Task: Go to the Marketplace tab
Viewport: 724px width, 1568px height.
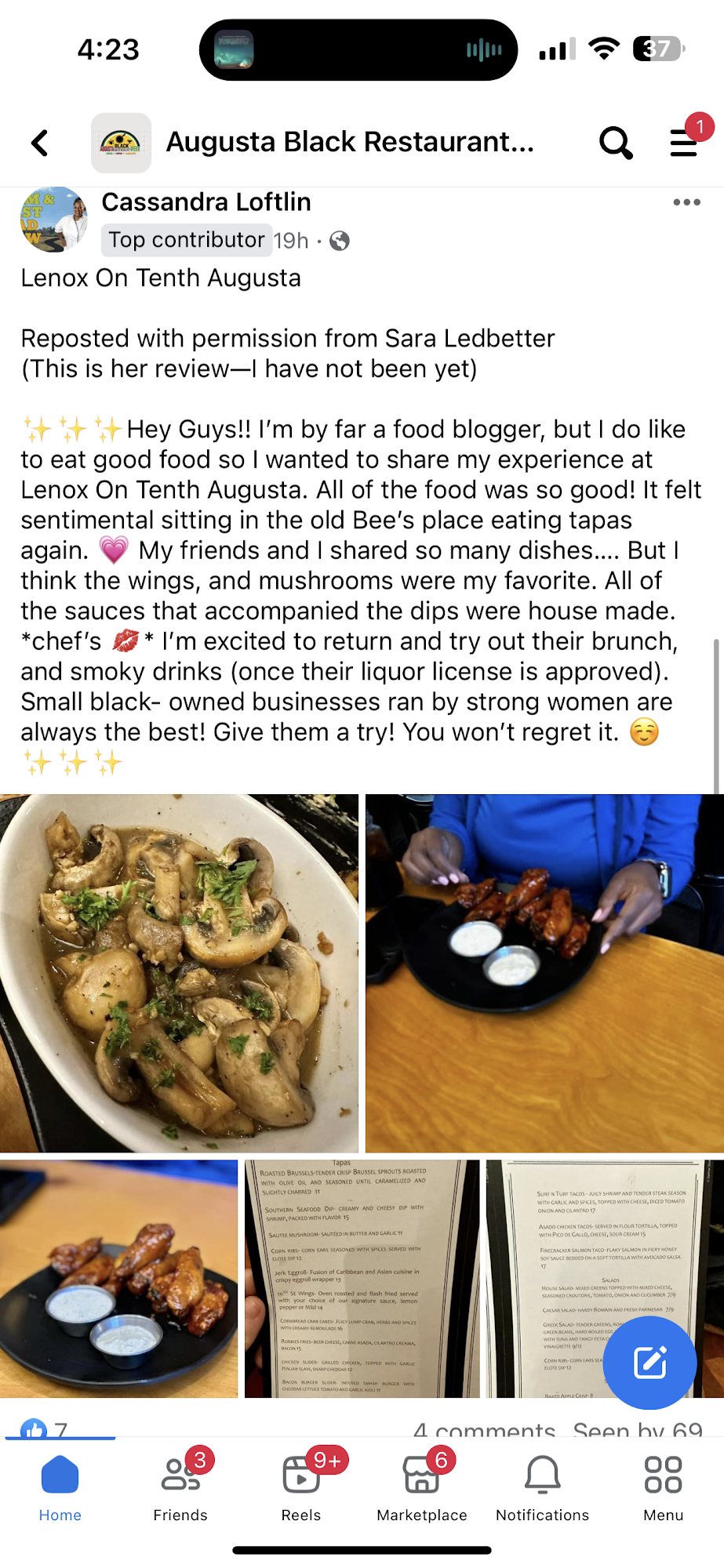Action: click(x=422, y=1487)
